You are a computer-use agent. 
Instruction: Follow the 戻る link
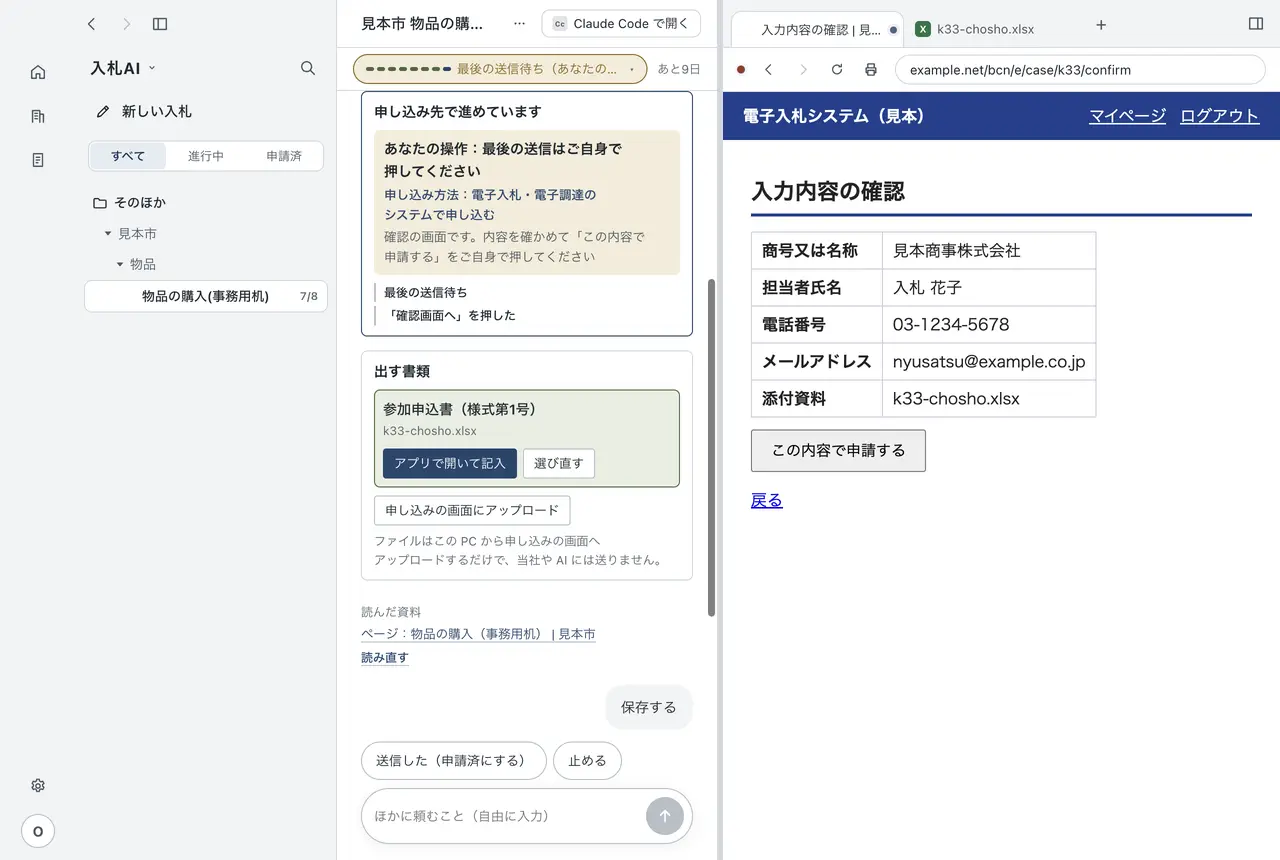[767, 501]
